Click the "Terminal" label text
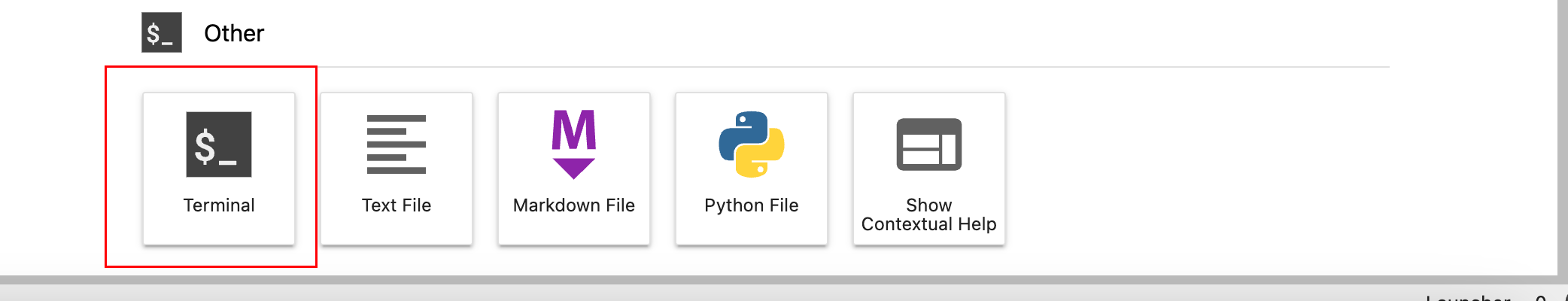Image resolution: width=1568 pixels, height=301 pixels. coord(219,205)
